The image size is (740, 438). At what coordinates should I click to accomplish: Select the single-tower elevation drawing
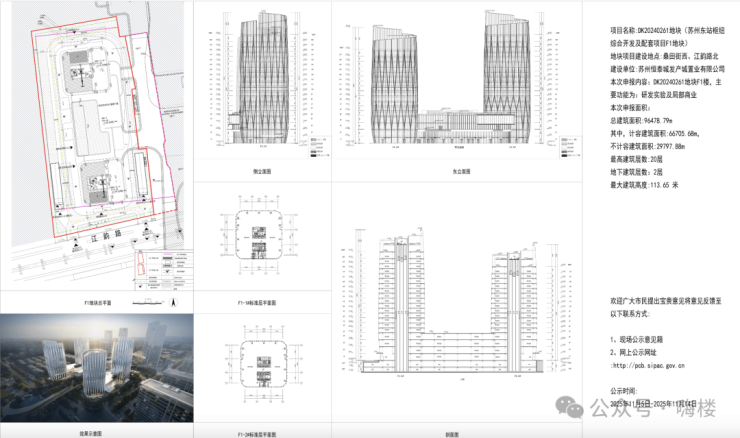point(262,80)
